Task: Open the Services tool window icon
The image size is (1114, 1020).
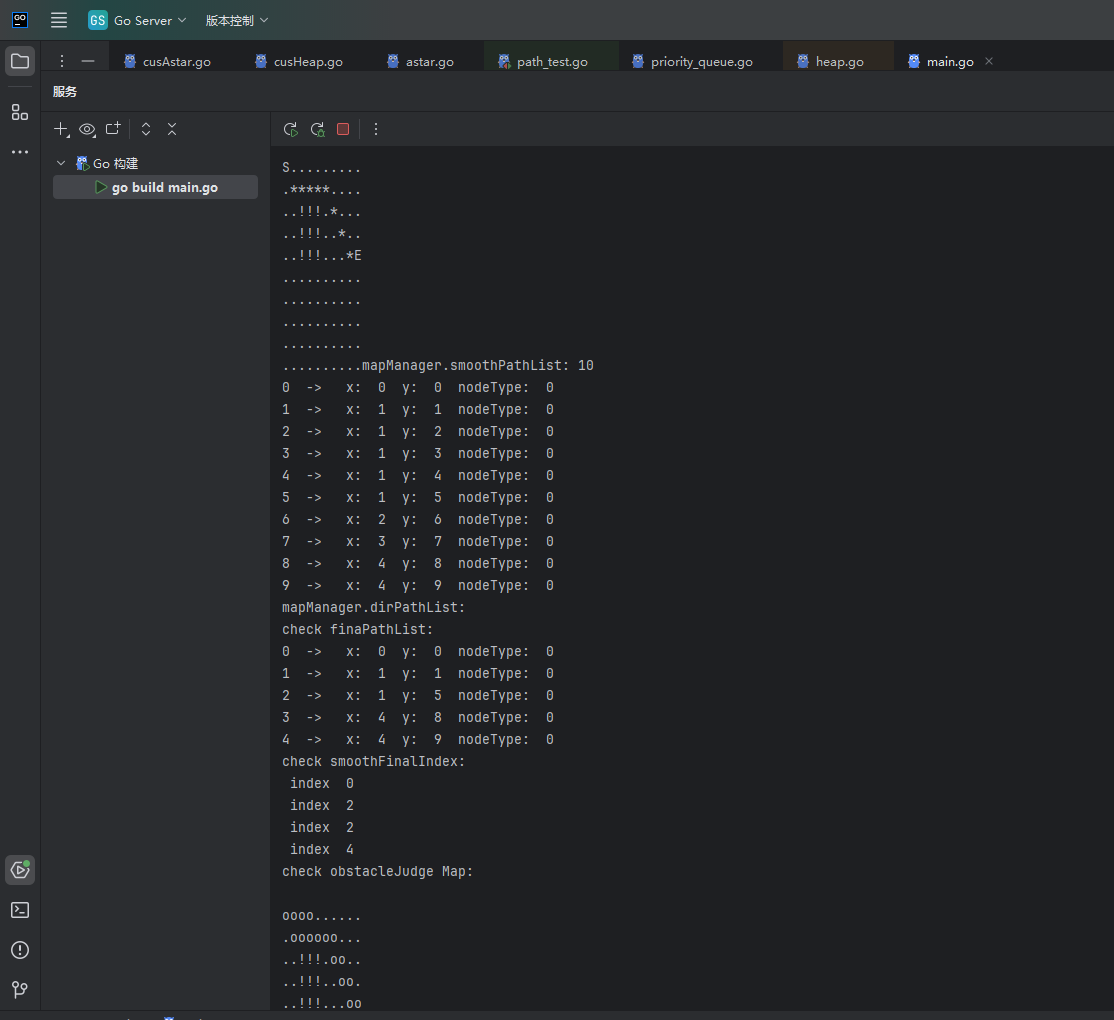Action: pos(20,870)
